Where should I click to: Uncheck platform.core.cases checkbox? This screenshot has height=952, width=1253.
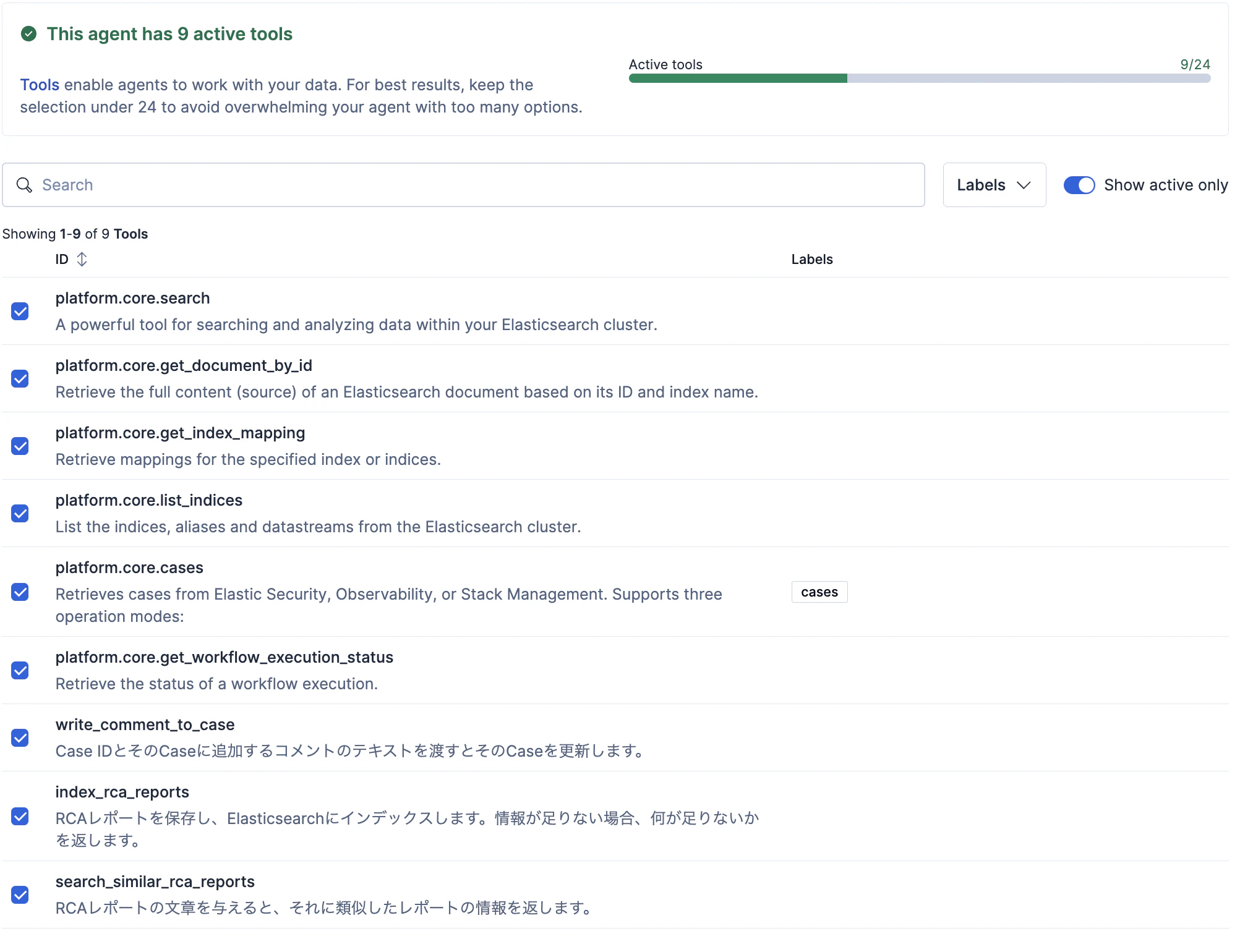20,592
